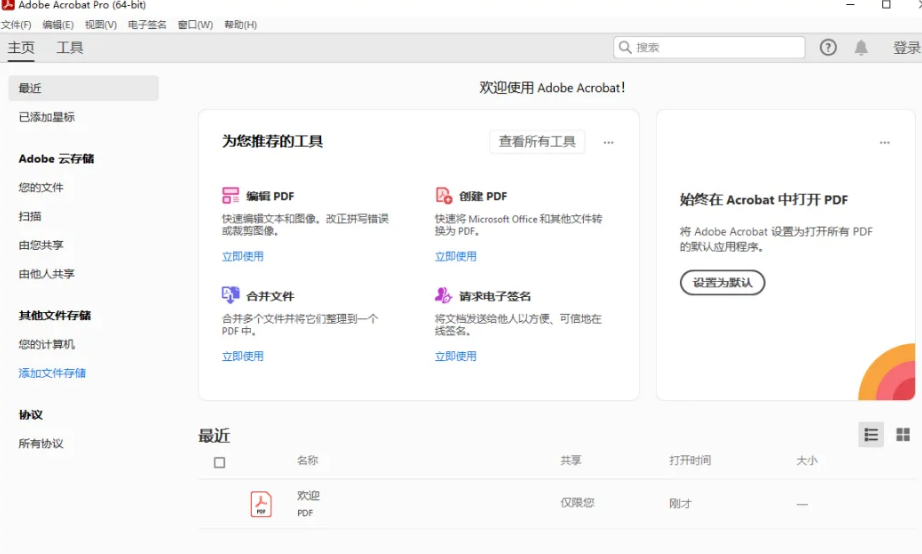The width and height of the screenshot is (922, 554).
Task: Open more options on recommended tools card
Action: (609, 142)
